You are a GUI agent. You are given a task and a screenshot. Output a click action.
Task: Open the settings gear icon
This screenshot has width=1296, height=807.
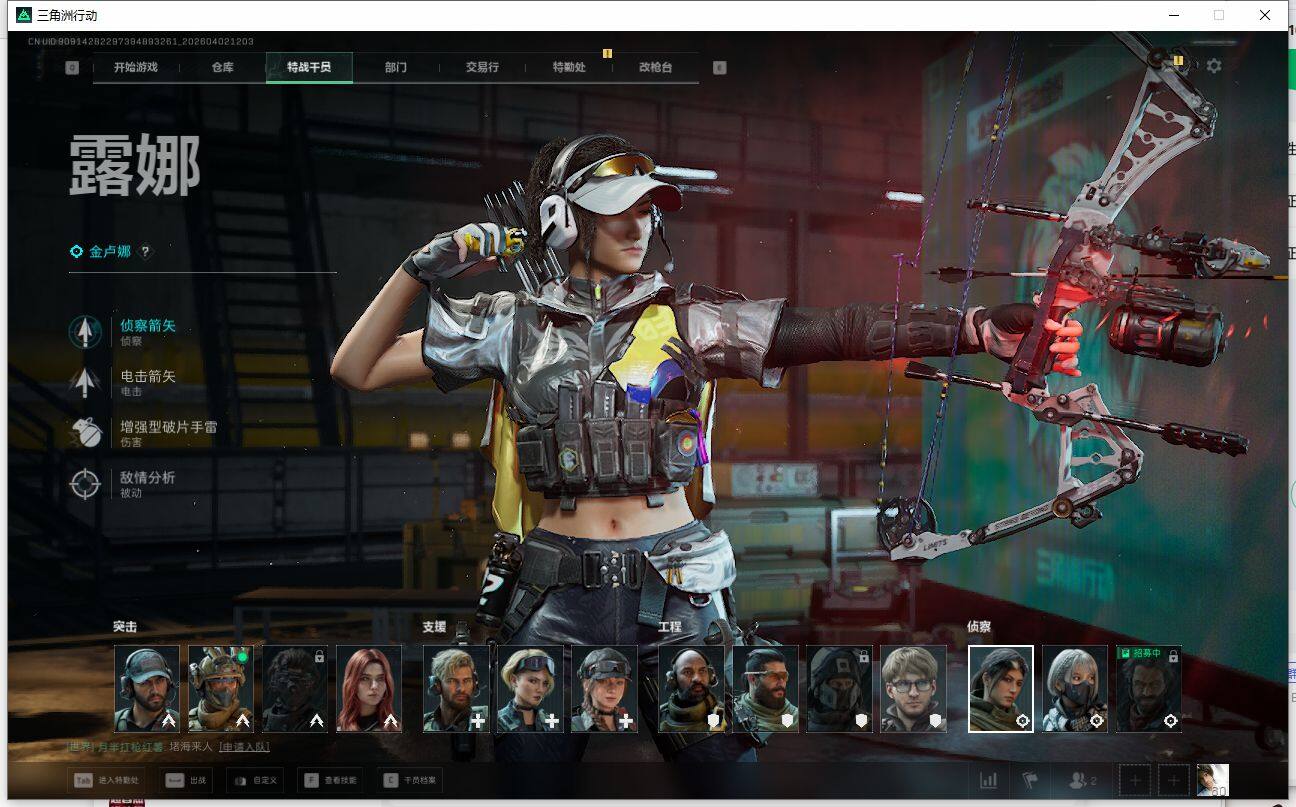[1214, 66]
